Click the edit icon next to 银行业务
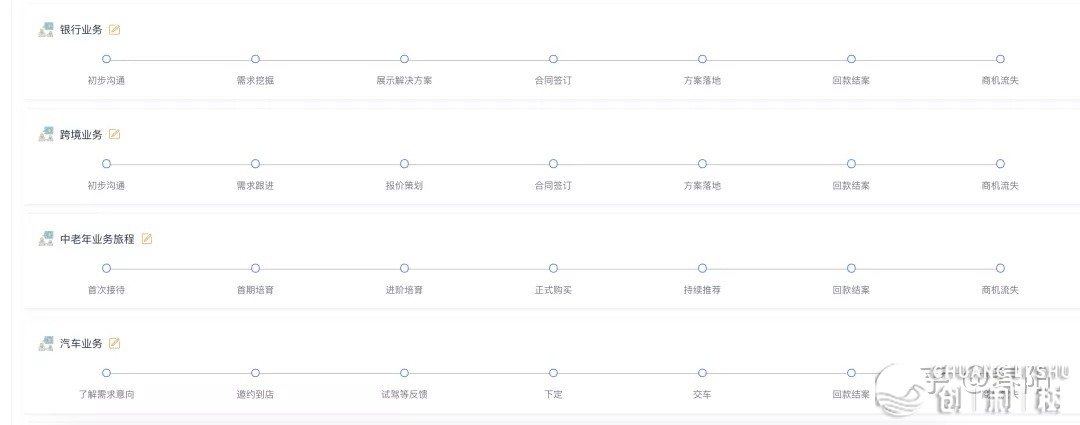The image size is (1080, 425). pyautogui.click(x=114, y=30)
